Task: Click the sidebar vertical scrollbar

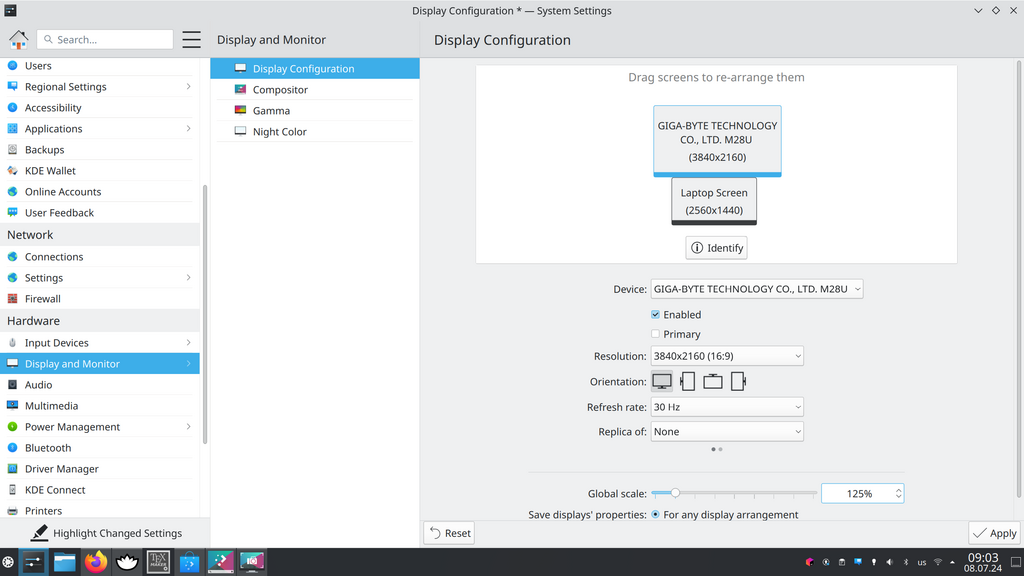Action: tap(205, 313)
